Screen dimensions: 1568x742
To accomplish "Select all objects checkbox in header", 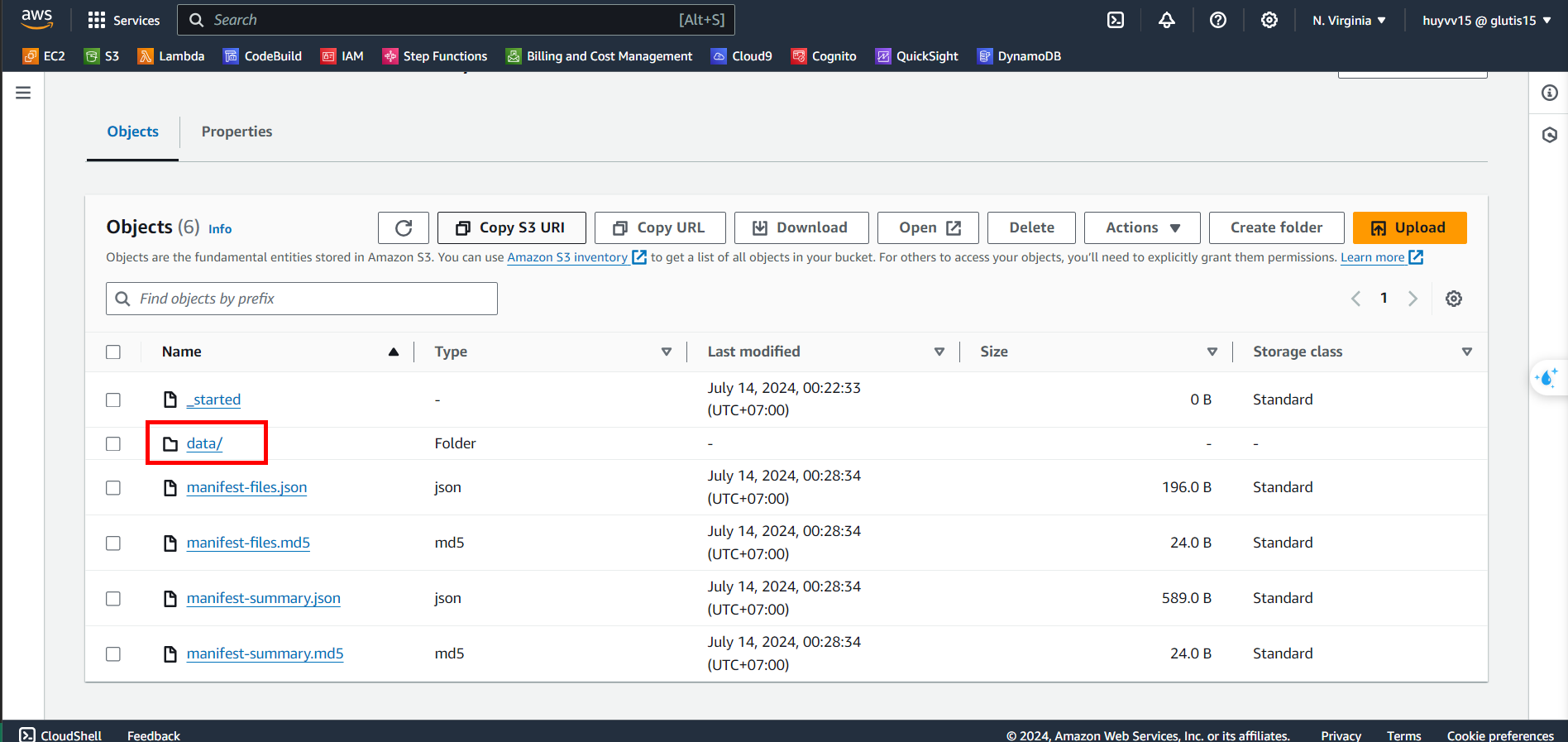I will [113, 352].
